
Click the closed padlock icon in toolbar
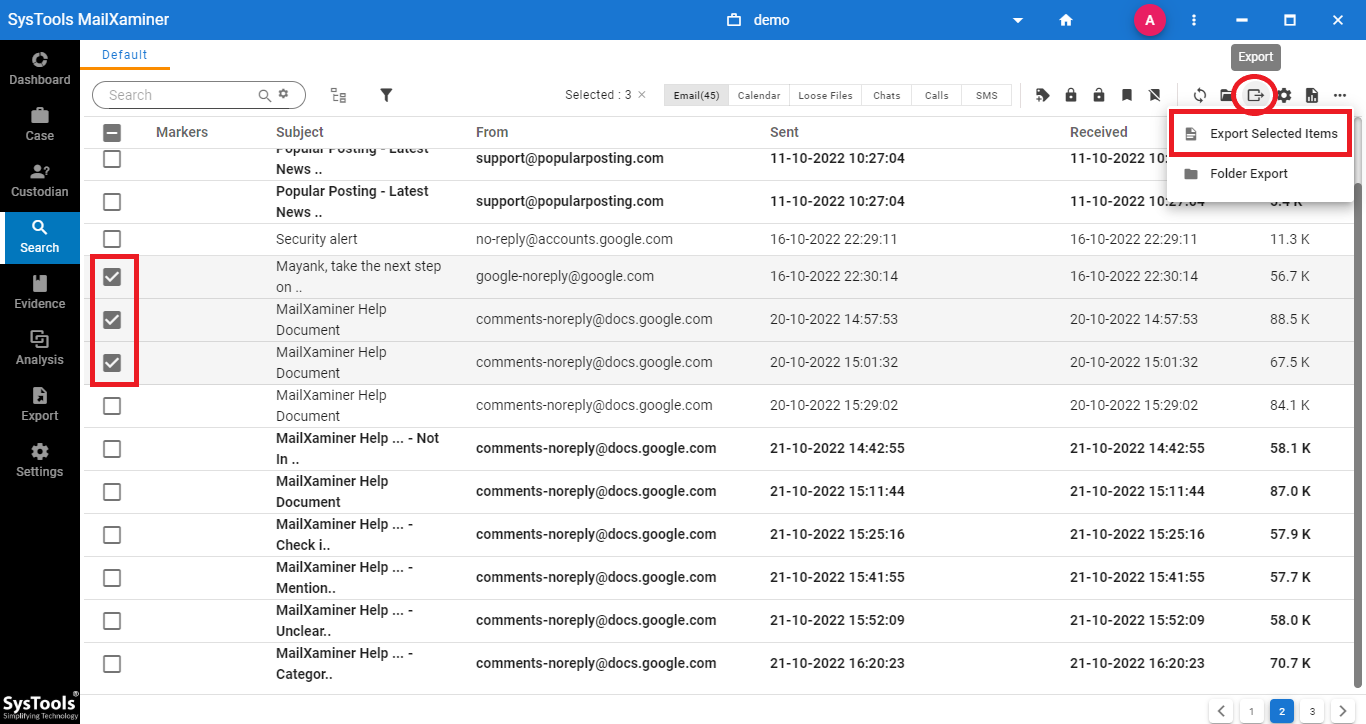(x=1071, y=95)
